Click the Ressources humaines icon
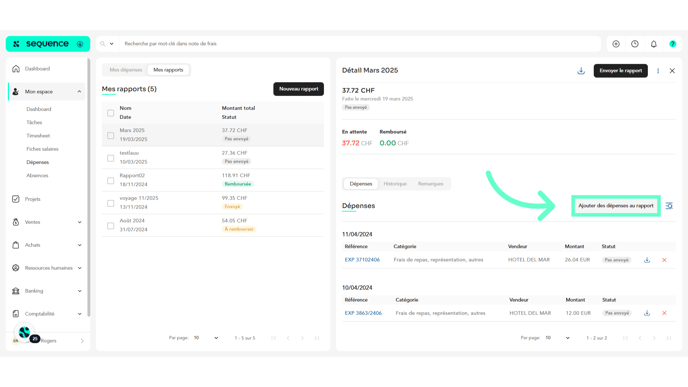This screenshot has height=387, width=688. pyautogui.click(x=16, y=268)
